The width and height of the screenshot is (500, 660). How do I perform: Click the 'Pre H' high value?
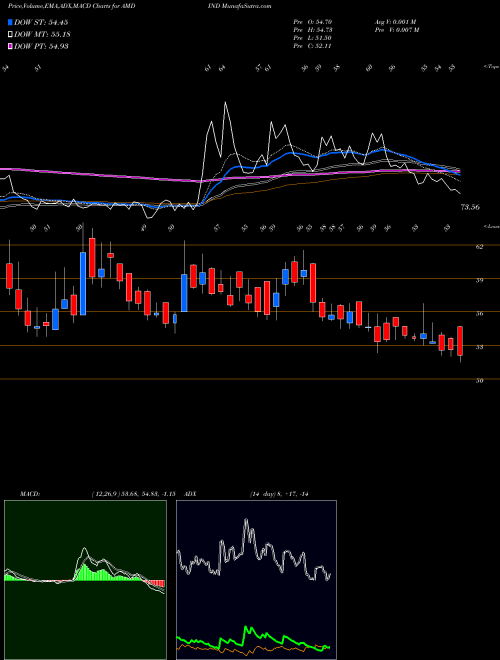pos(313,29)
